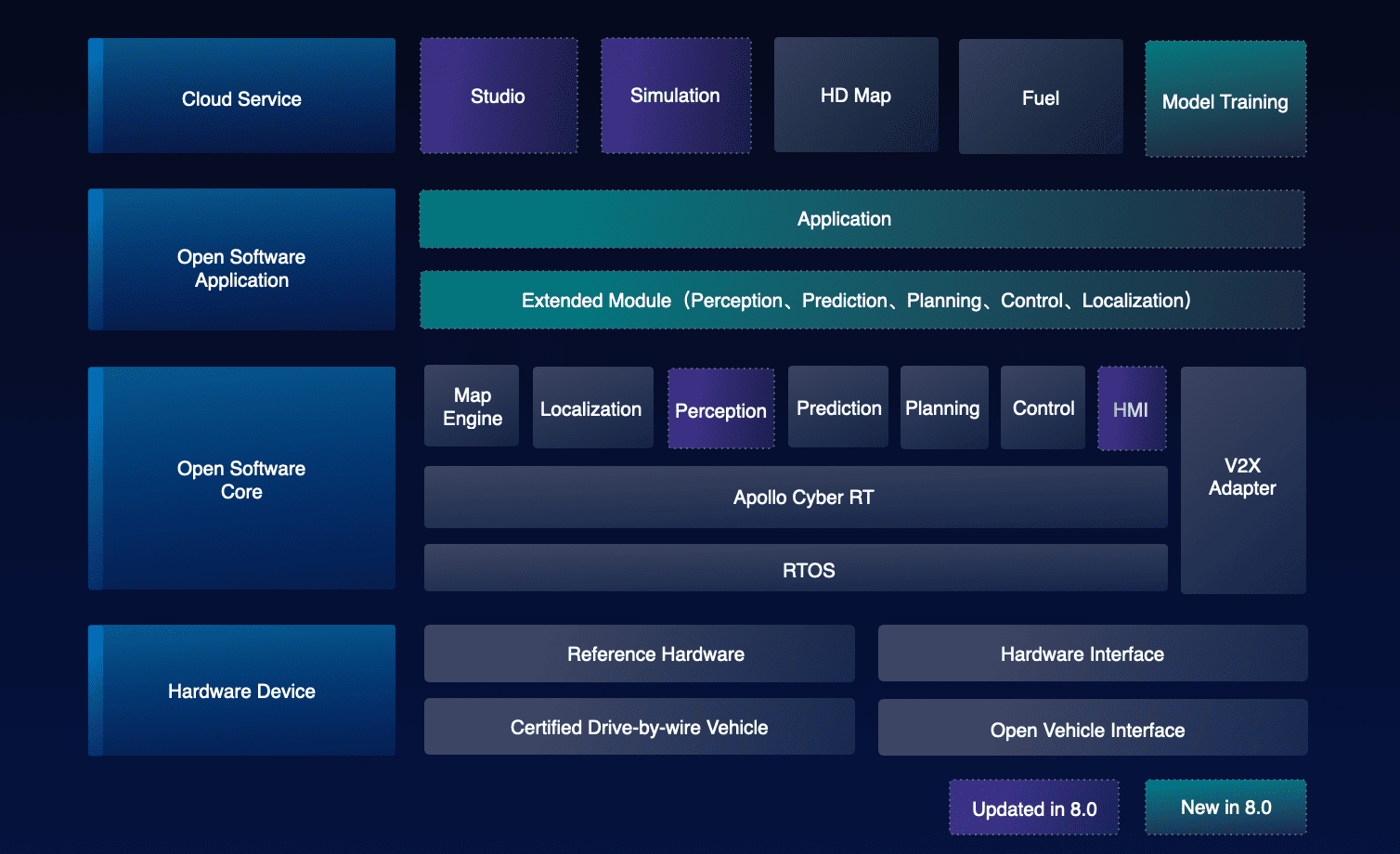
Task: Click the HD Map service
Action: pos(855,95)
